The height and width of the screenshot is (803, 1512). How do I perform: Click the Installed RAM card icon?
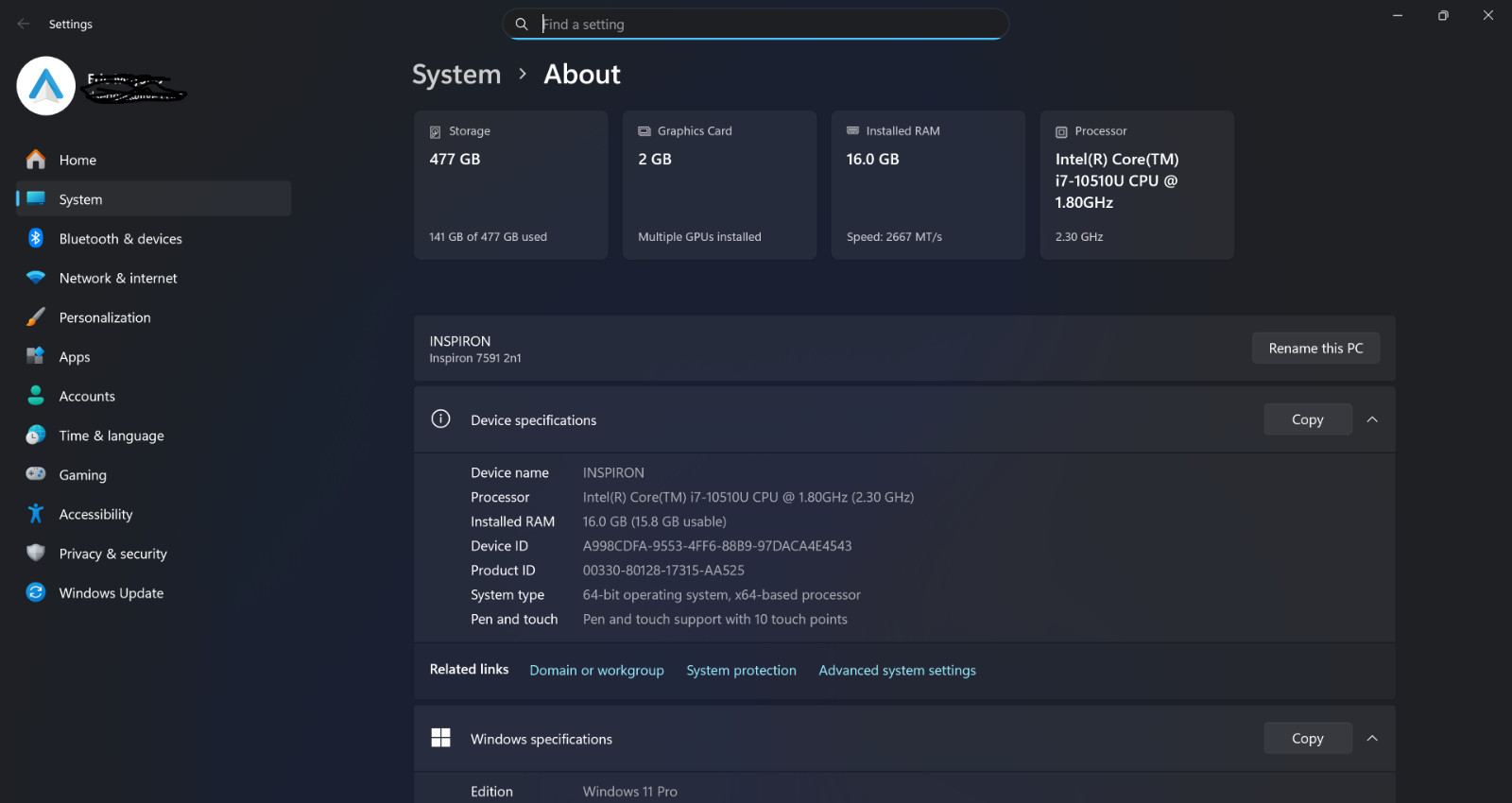[x=852, y=130]
